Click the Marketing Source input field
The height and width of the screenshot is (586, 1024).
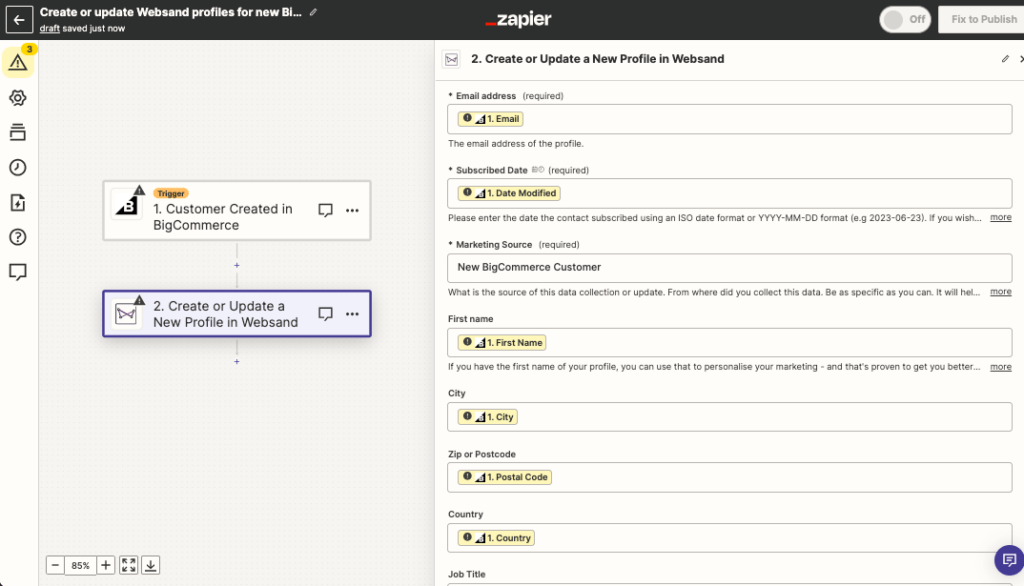(729, 268)
